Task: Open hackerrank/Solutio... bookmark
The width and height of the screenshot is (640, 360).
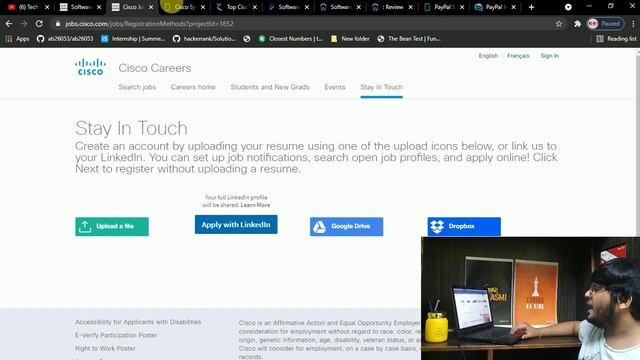Action: pos(204,39)
